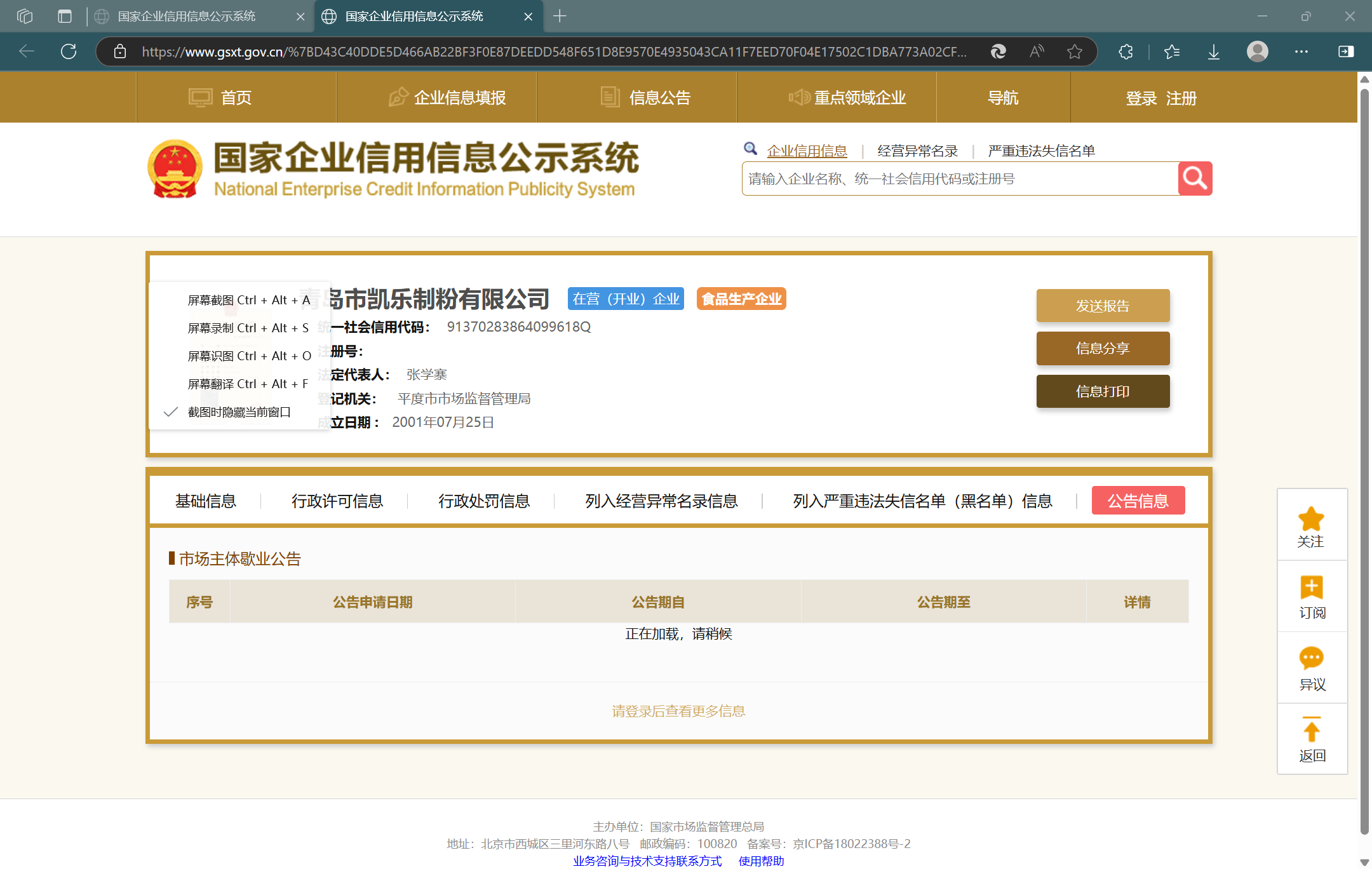Select 屏幕翻译 Ctrl+Alt+F menu entry
The height and width of the screenshot is (869, 1372).
[x=239, y=384]
